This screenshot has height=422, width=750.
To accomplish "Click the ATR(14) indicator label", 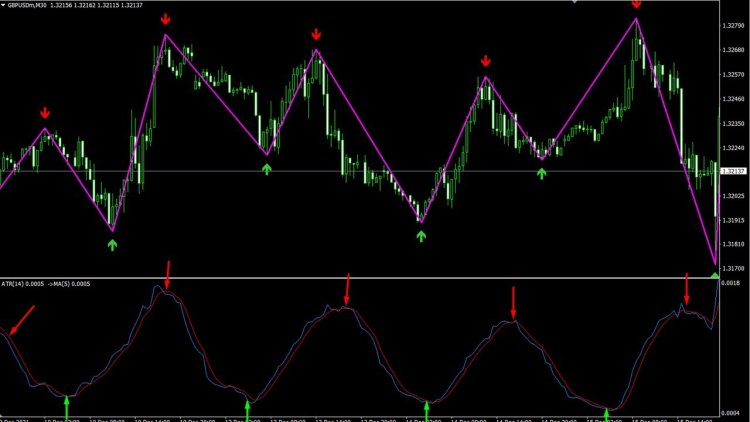I will click(x=22, y=284).
